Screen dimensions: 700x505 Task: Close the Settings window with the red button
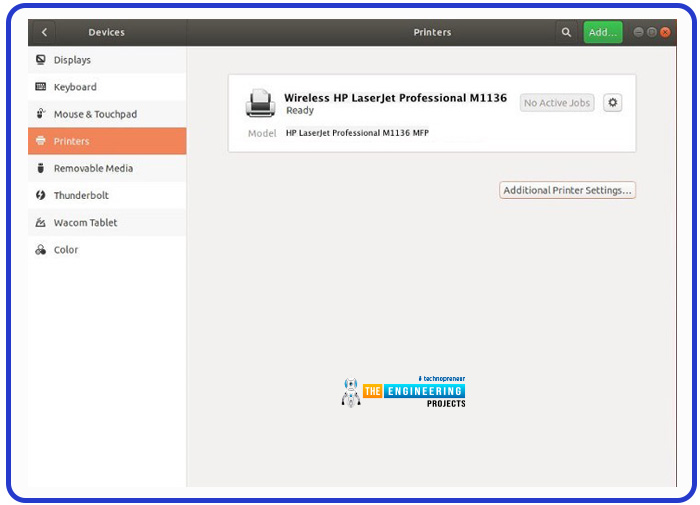(665, 32)
